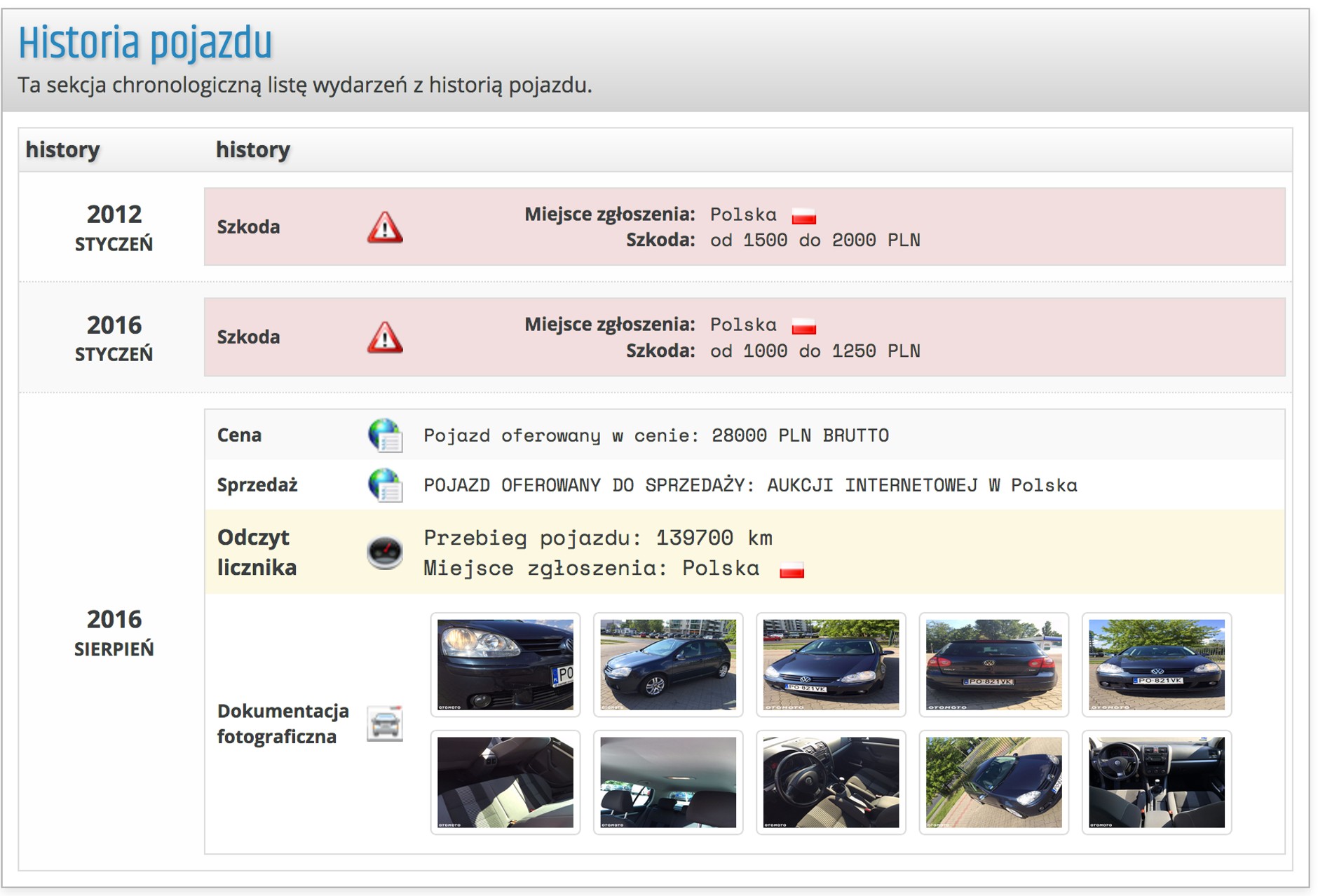Click the Historia pojazdu heading

145,43
